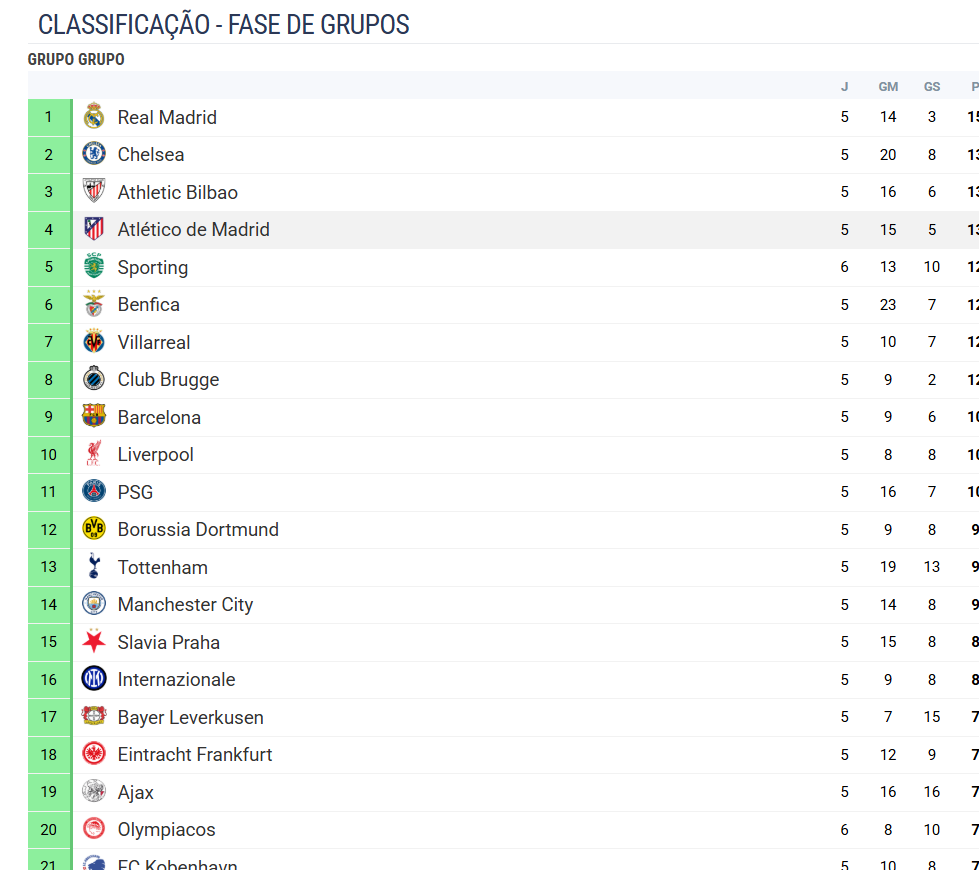
Task: Click the Borussia Dortmund BVB logo
Action: click(x=94, y=529)
